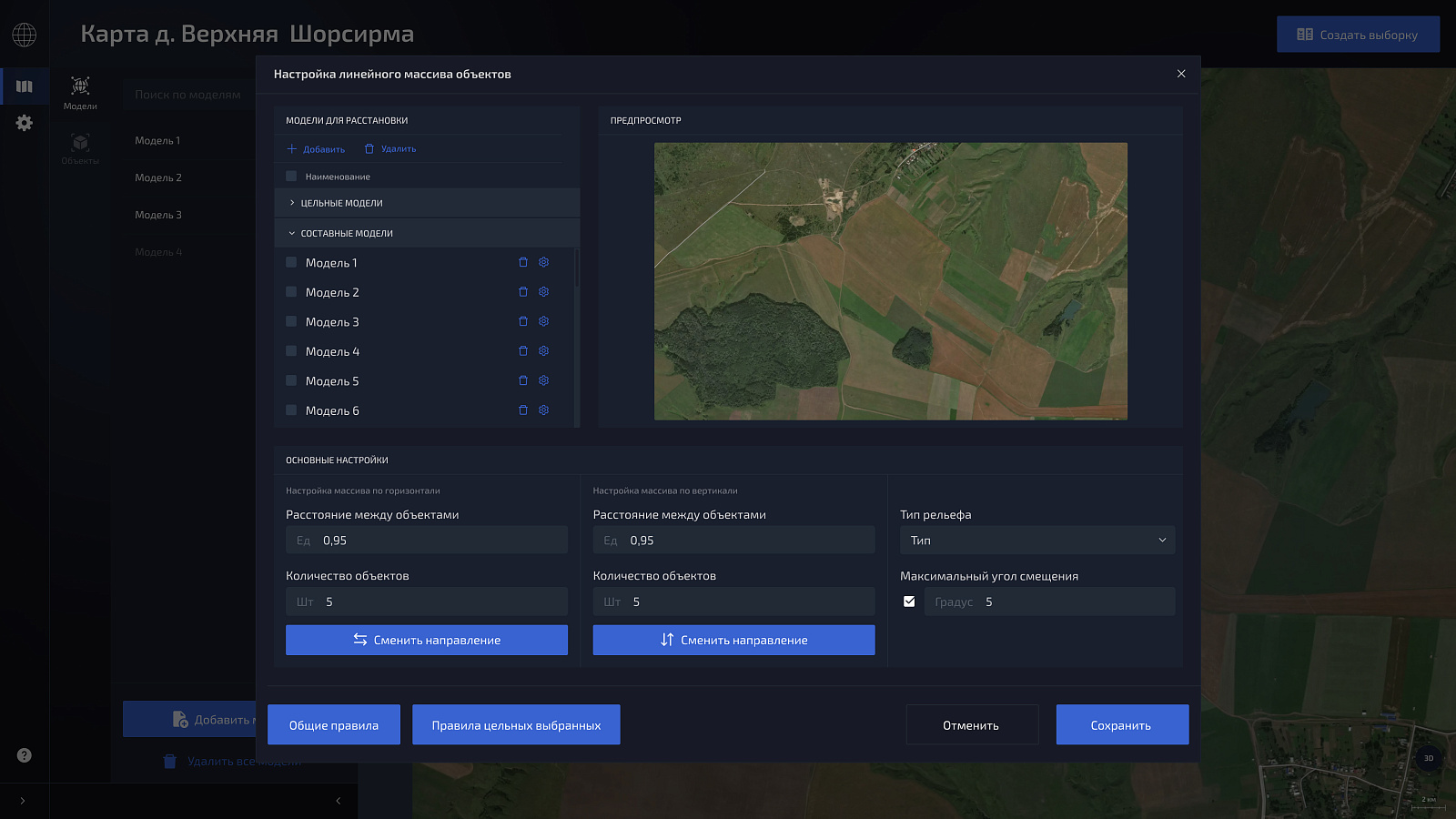
Task: Delete Модель 1 with trash icon
Action: pyautogui.click(x=523, y=262)
